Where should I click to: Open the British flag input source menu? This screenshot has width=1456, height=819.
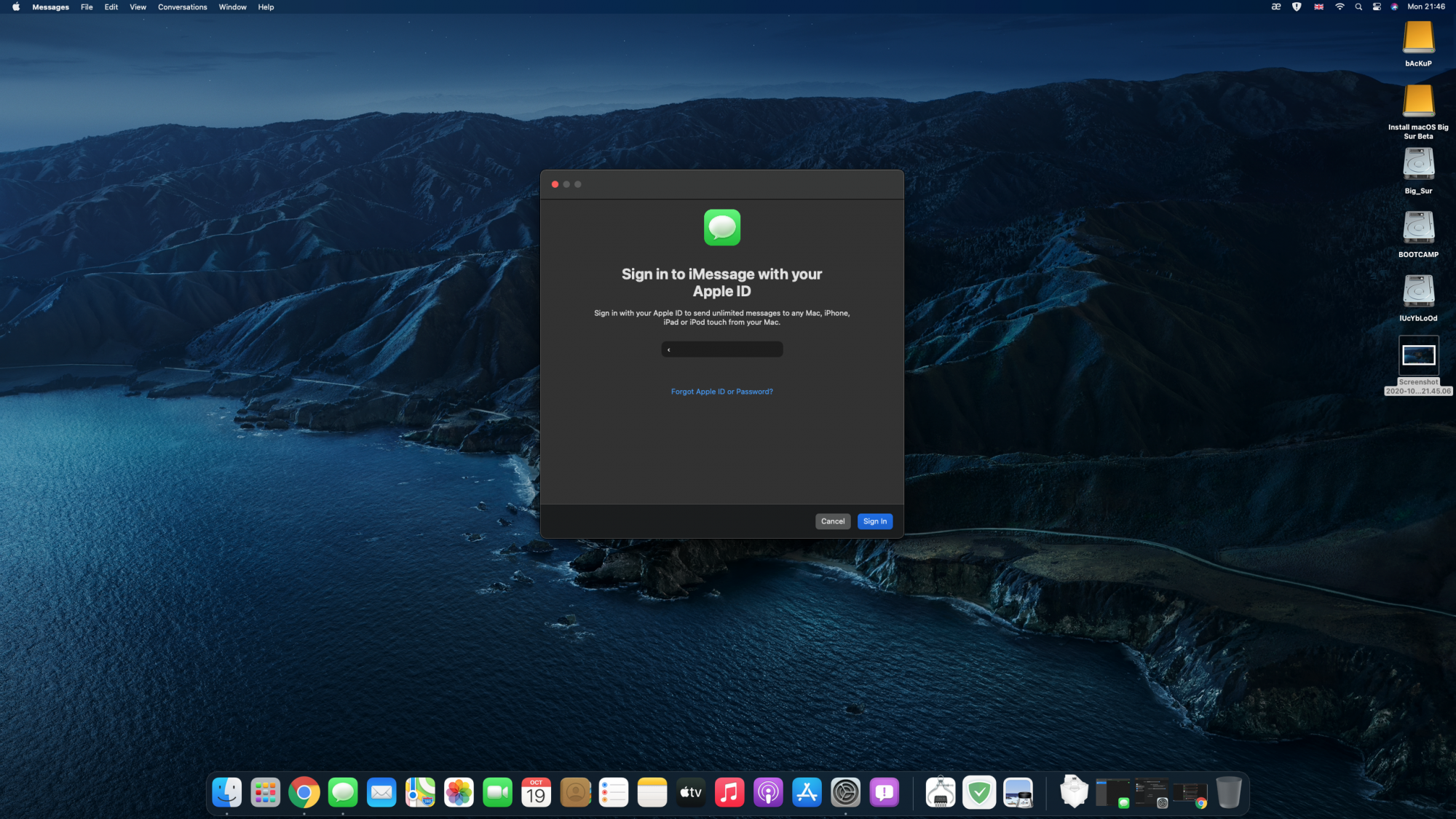(1318, 7)
